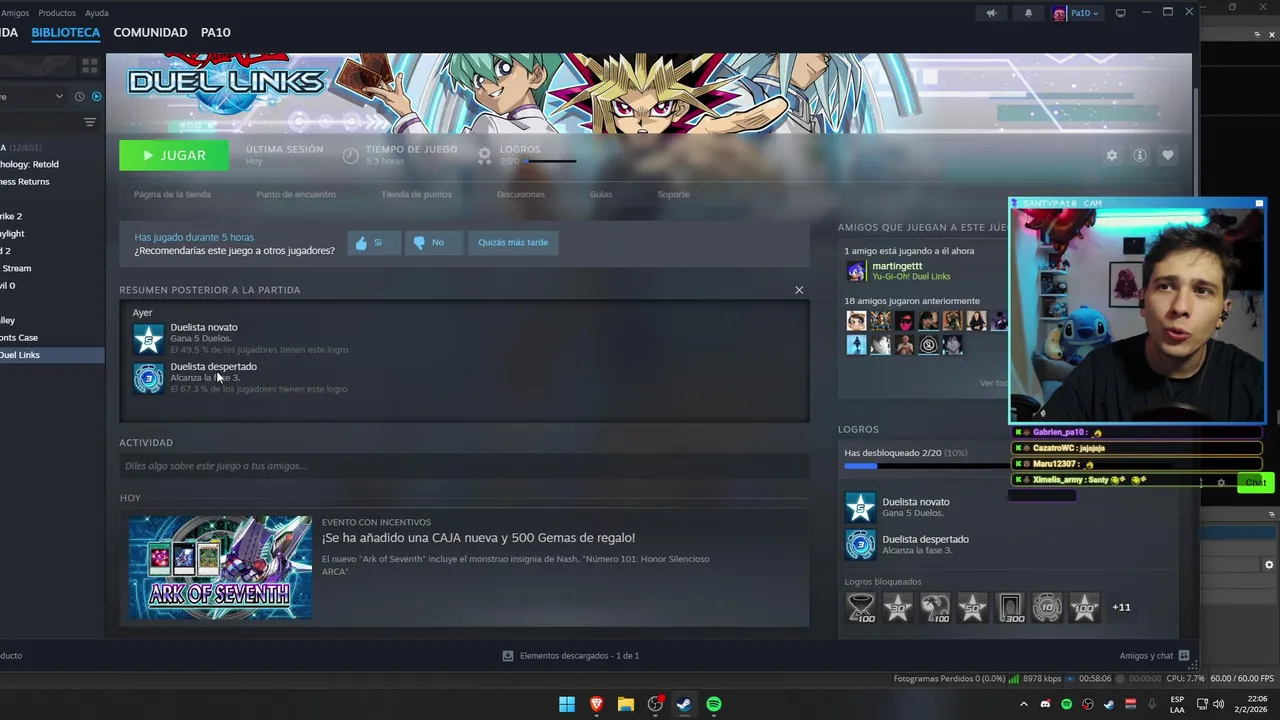This screenshot has height=720, width=1280.
Task: Open martingettt friend entry
Action: pos(898,271)
